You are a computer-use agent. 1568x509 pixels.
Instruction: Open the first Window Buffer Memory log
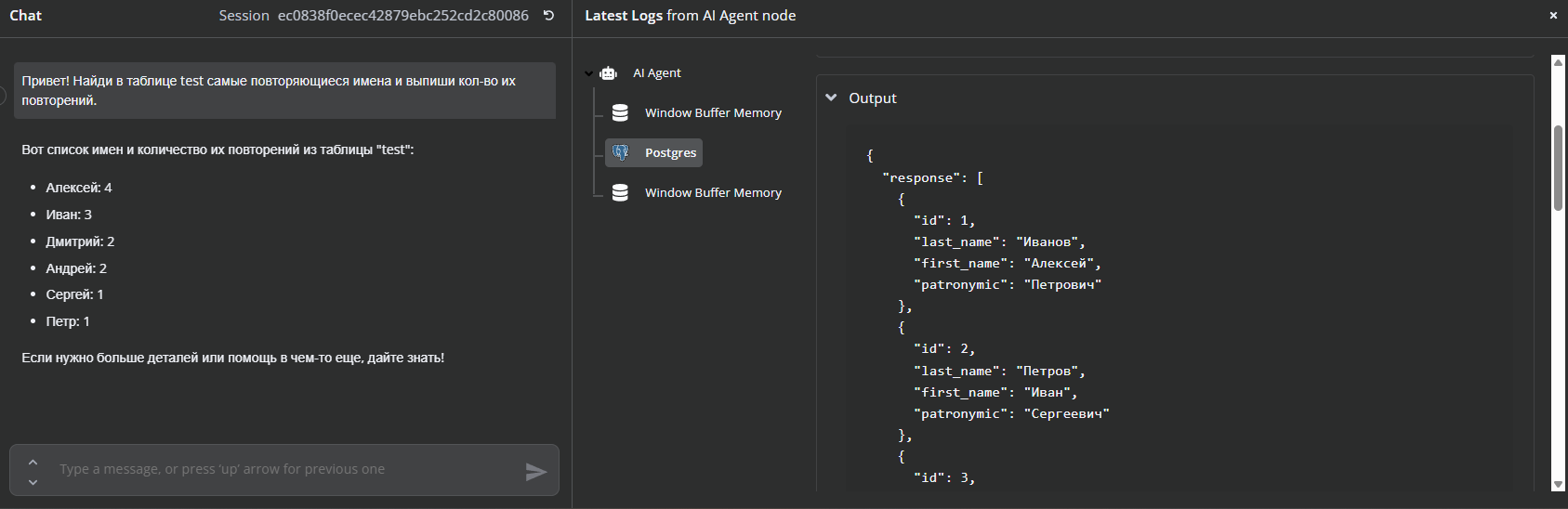(713, 113)
